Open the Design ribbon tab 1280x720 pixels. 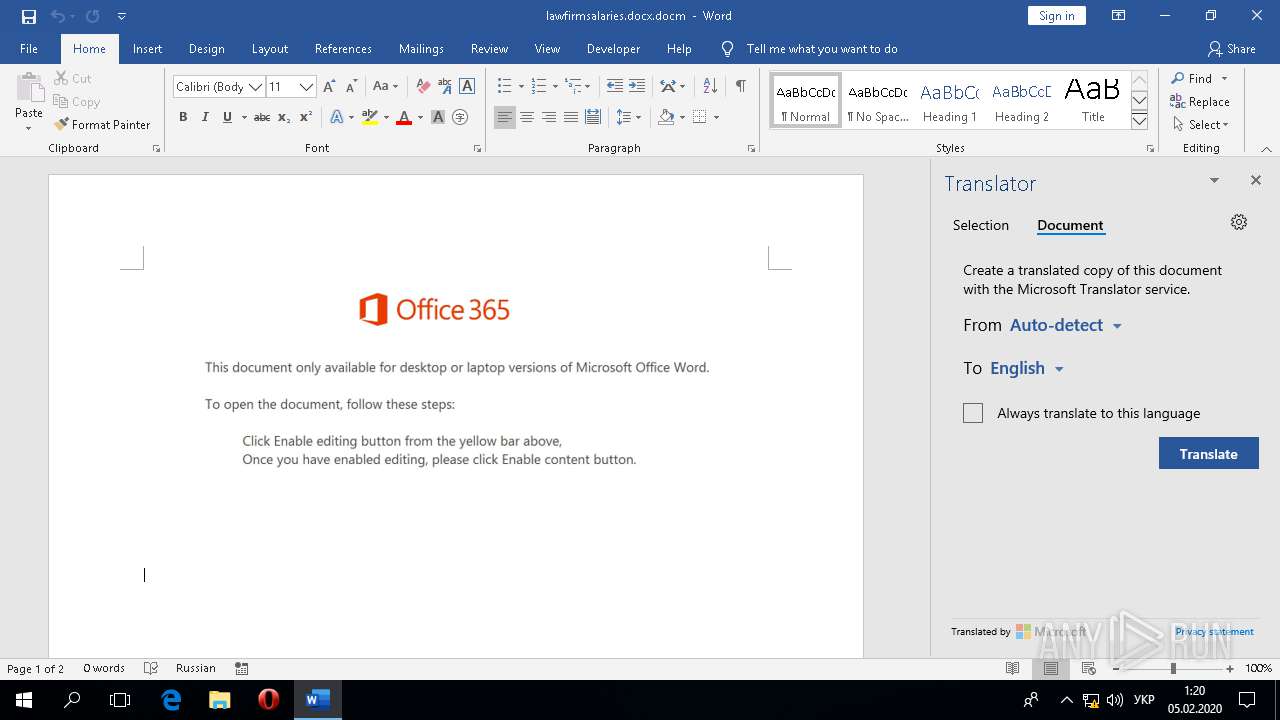(206, 48)
